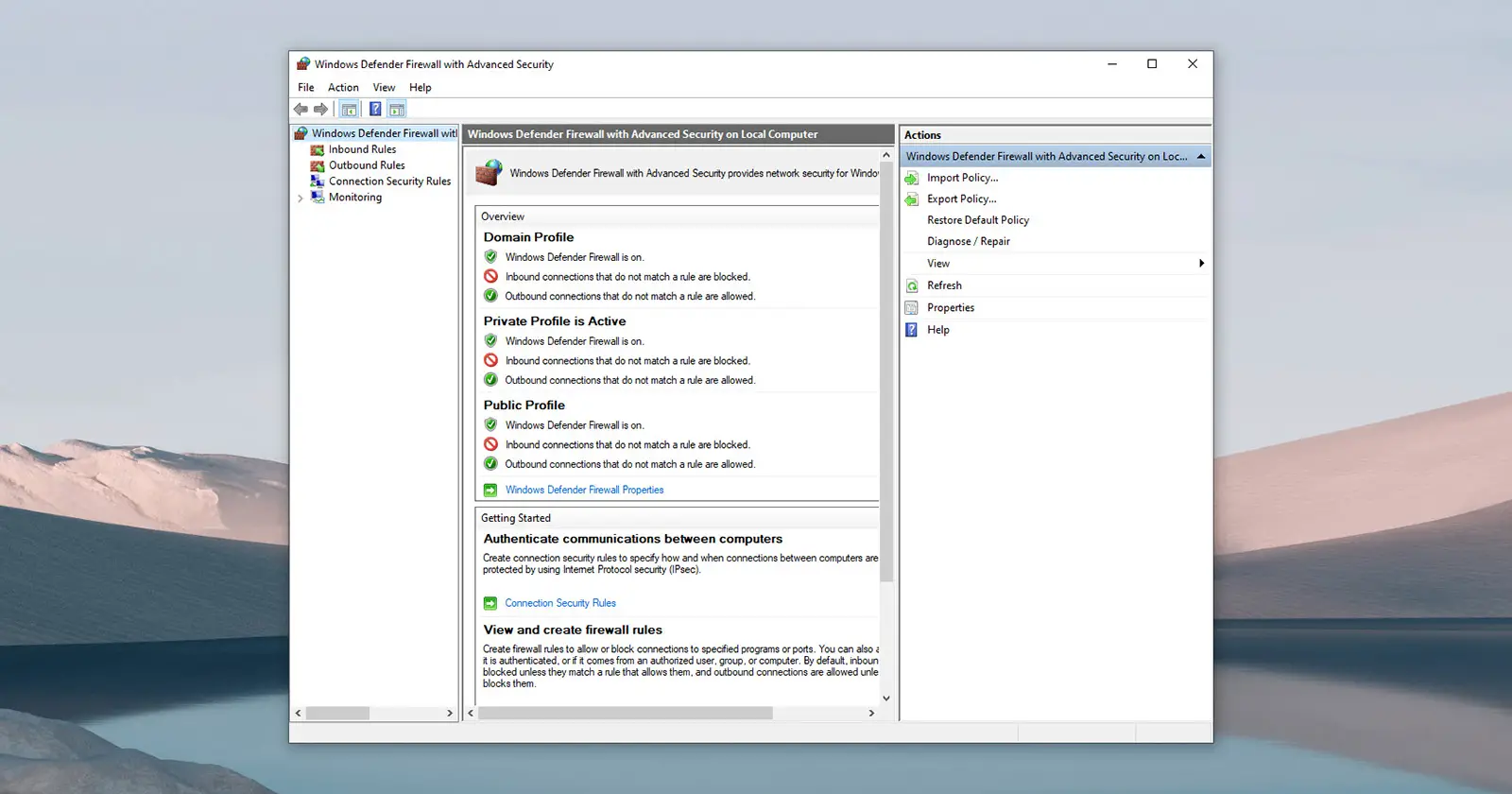Select Inbound Rules in the console tree
Viewport: 1512px width, 794px height.
[362, 149]
